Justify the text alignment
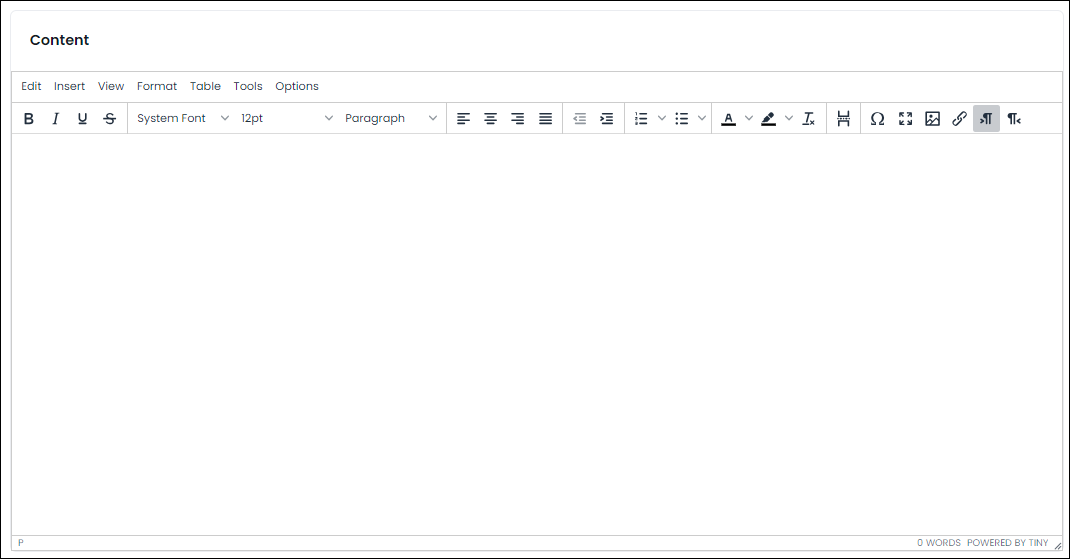1070x559 pixels. click(x=545, y=118)
